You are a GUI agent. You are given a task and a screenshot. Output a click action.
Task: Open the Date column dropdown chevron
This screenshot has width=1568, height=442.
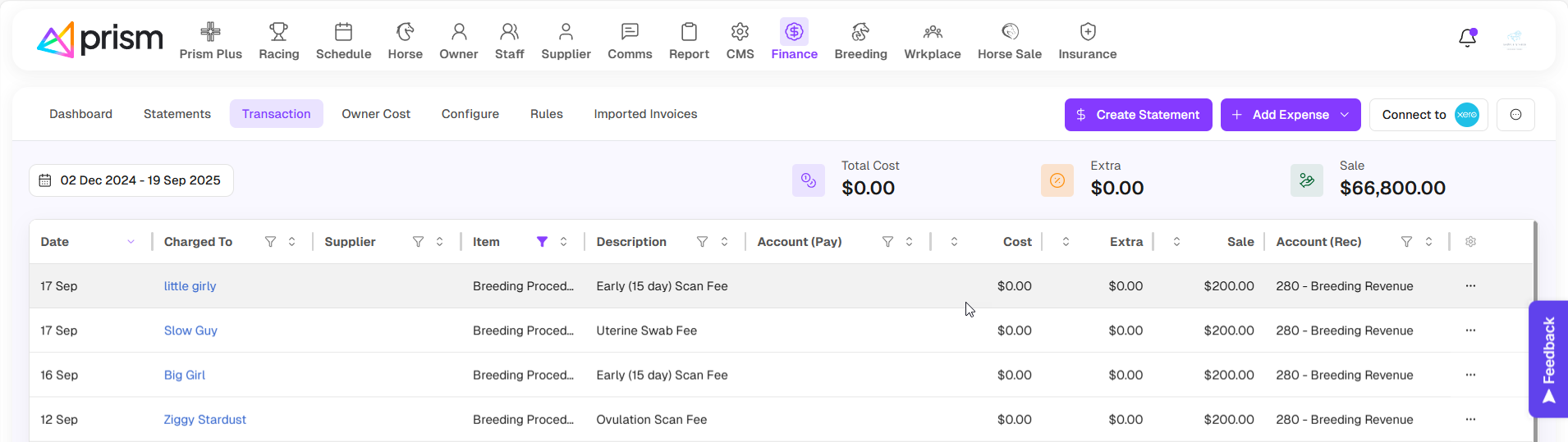(x=131, y=242)
